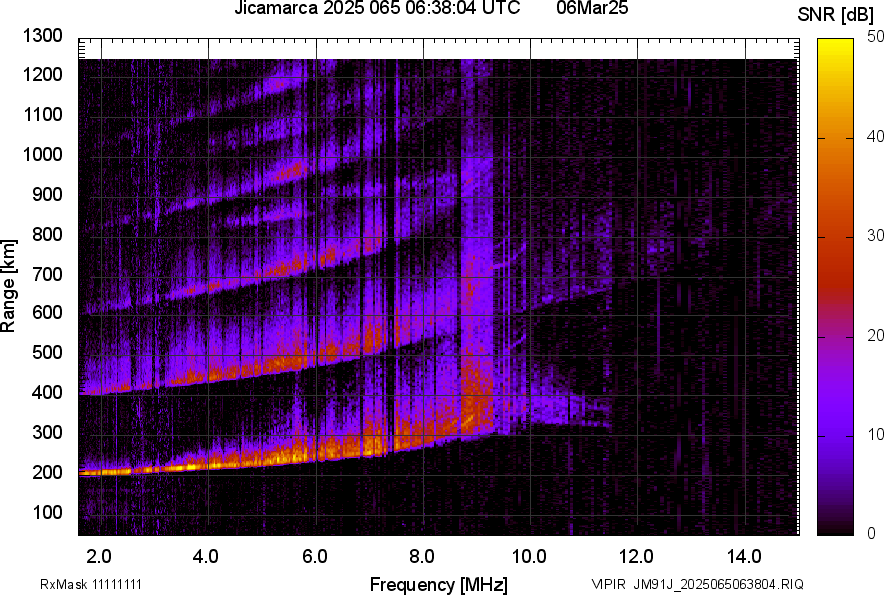Click the 'RxMask 11111111' footer text
884x595 pixels.
point(91,584)
